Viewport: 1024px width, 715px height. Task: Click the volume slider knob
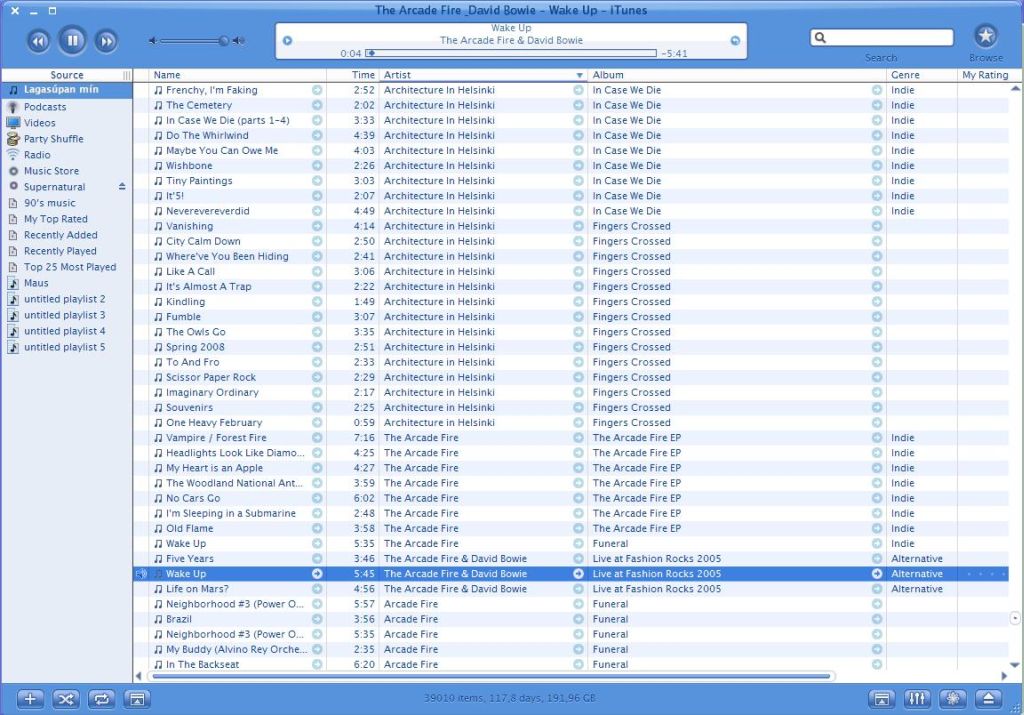tap(224, 40)
